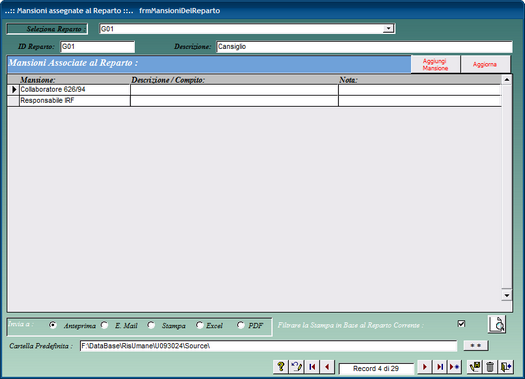525x379 pixels.
Task: Create a new record with arrow-asterisk icon
Action: (455, 367)
